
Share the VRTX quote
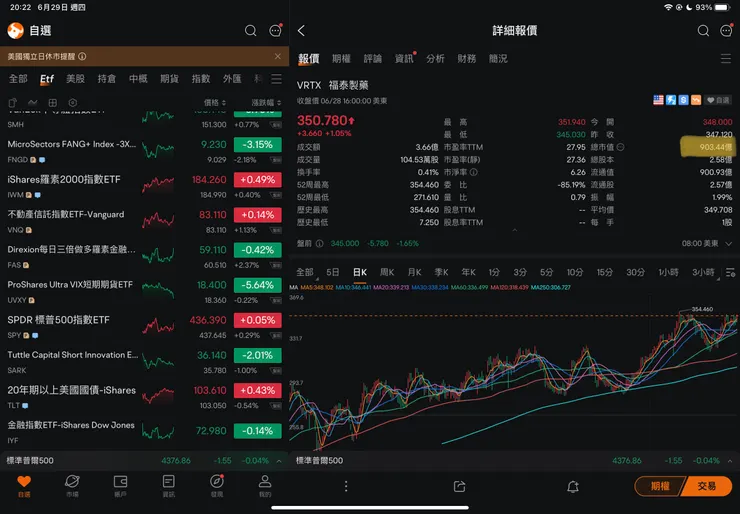459,487
